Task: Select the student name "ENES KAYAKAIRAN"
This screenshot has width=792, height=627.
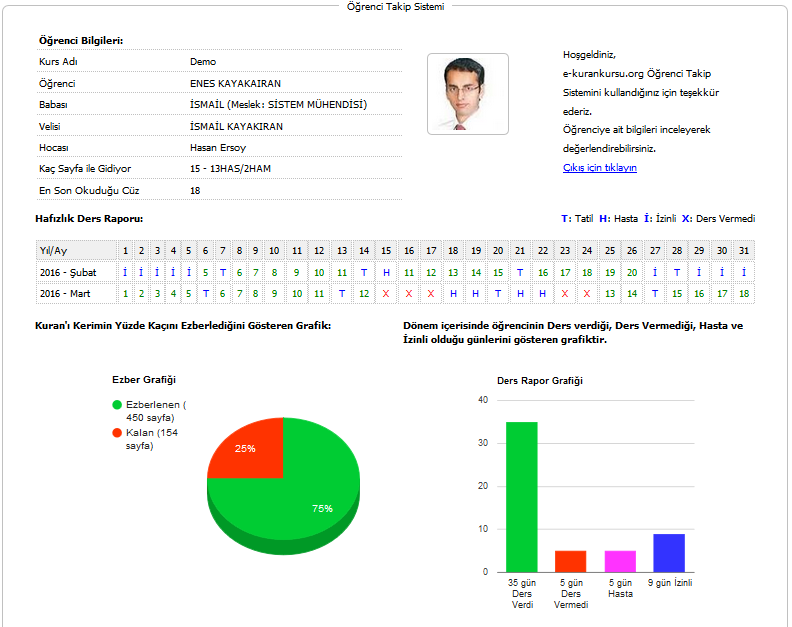Action: [x=235, y=83]
